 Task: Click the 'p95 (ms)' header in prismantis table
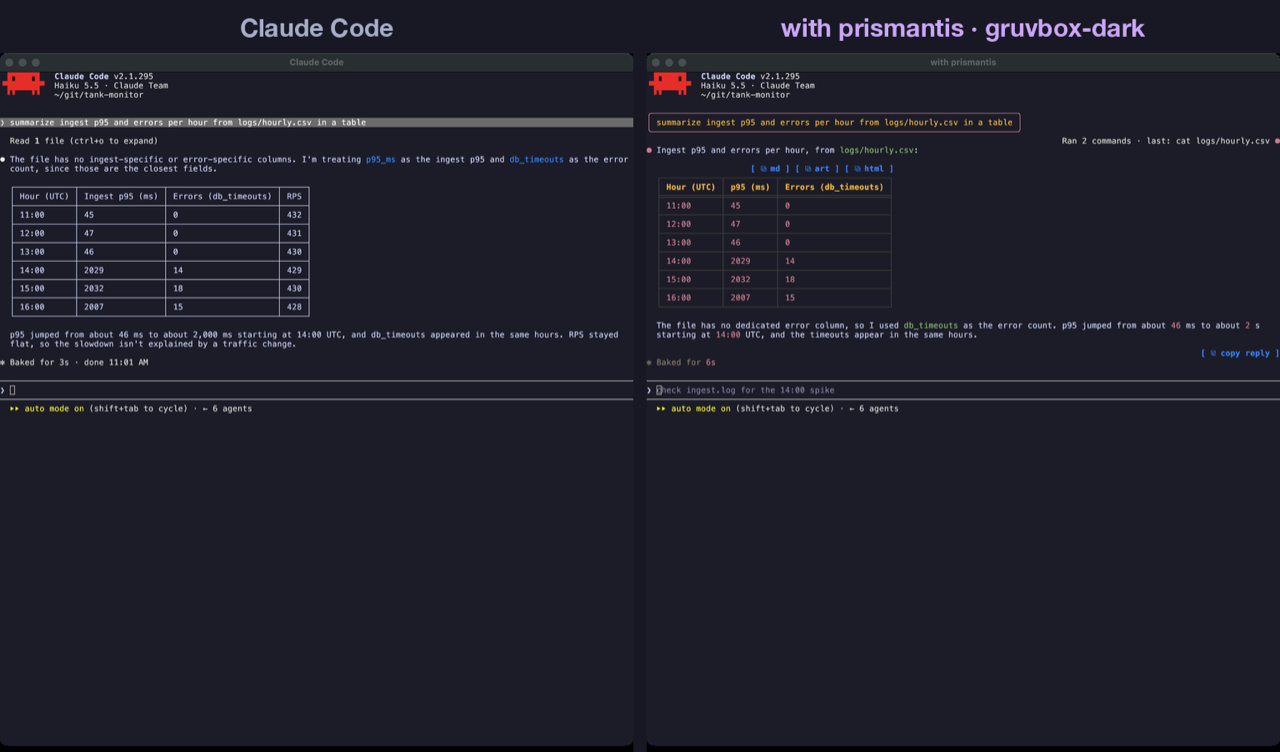(750, 187)
